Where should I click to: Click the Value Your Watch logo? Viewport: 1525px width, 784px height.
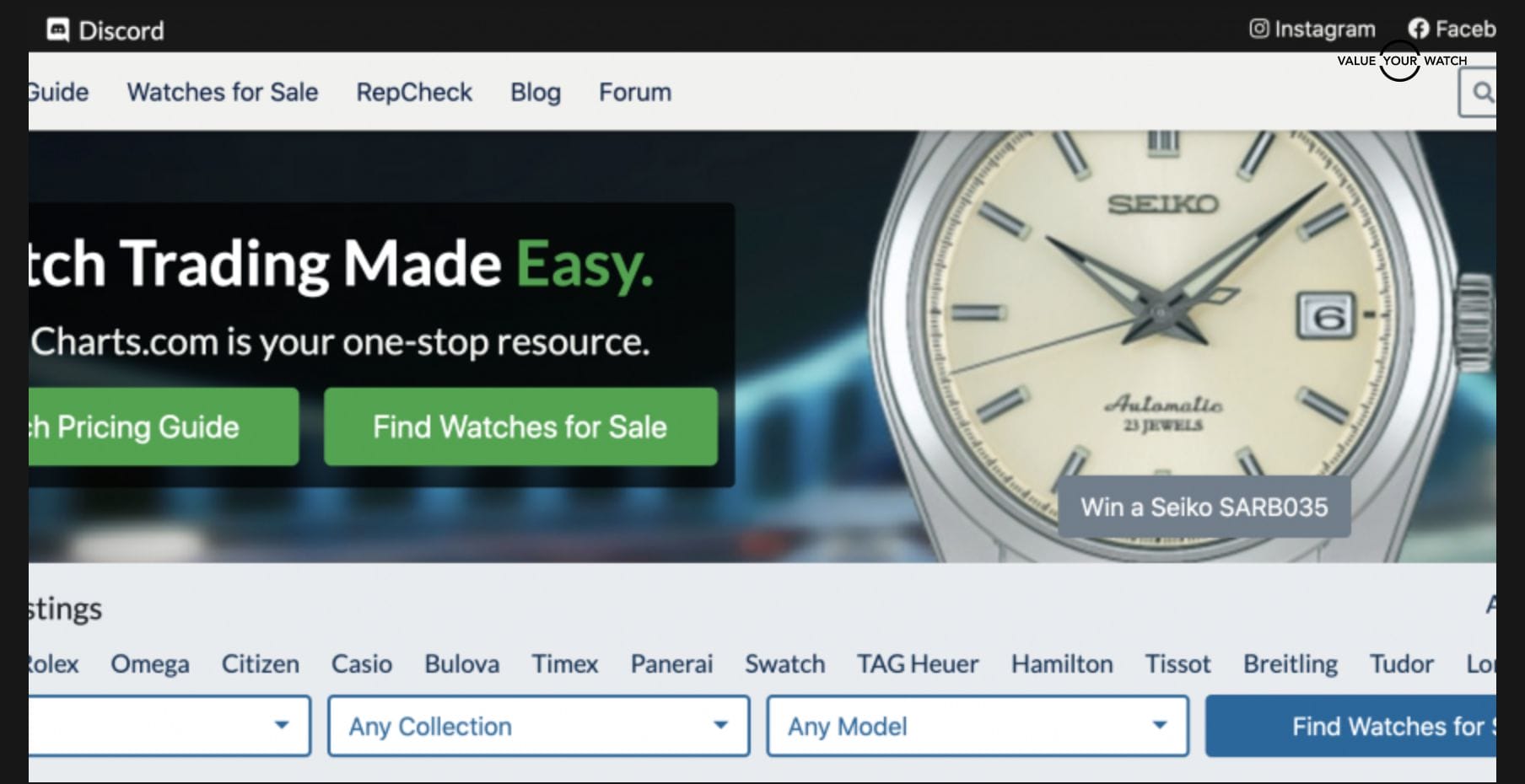[x=1401, y=61]
